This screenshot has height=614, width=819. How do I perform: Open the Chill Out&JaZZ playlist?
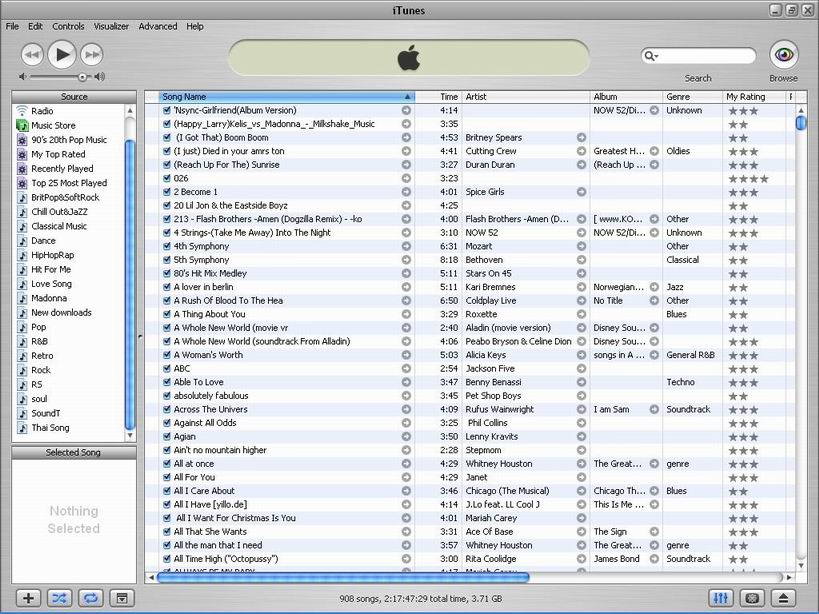coord(59,211)
